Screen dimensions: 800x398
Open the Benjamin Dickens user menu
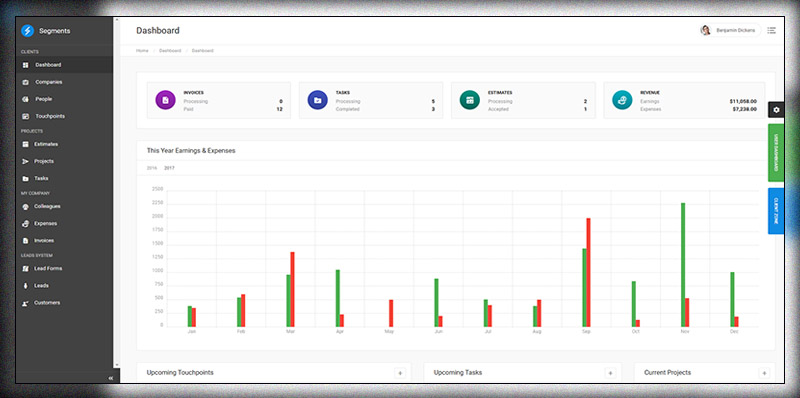[730, 31]
